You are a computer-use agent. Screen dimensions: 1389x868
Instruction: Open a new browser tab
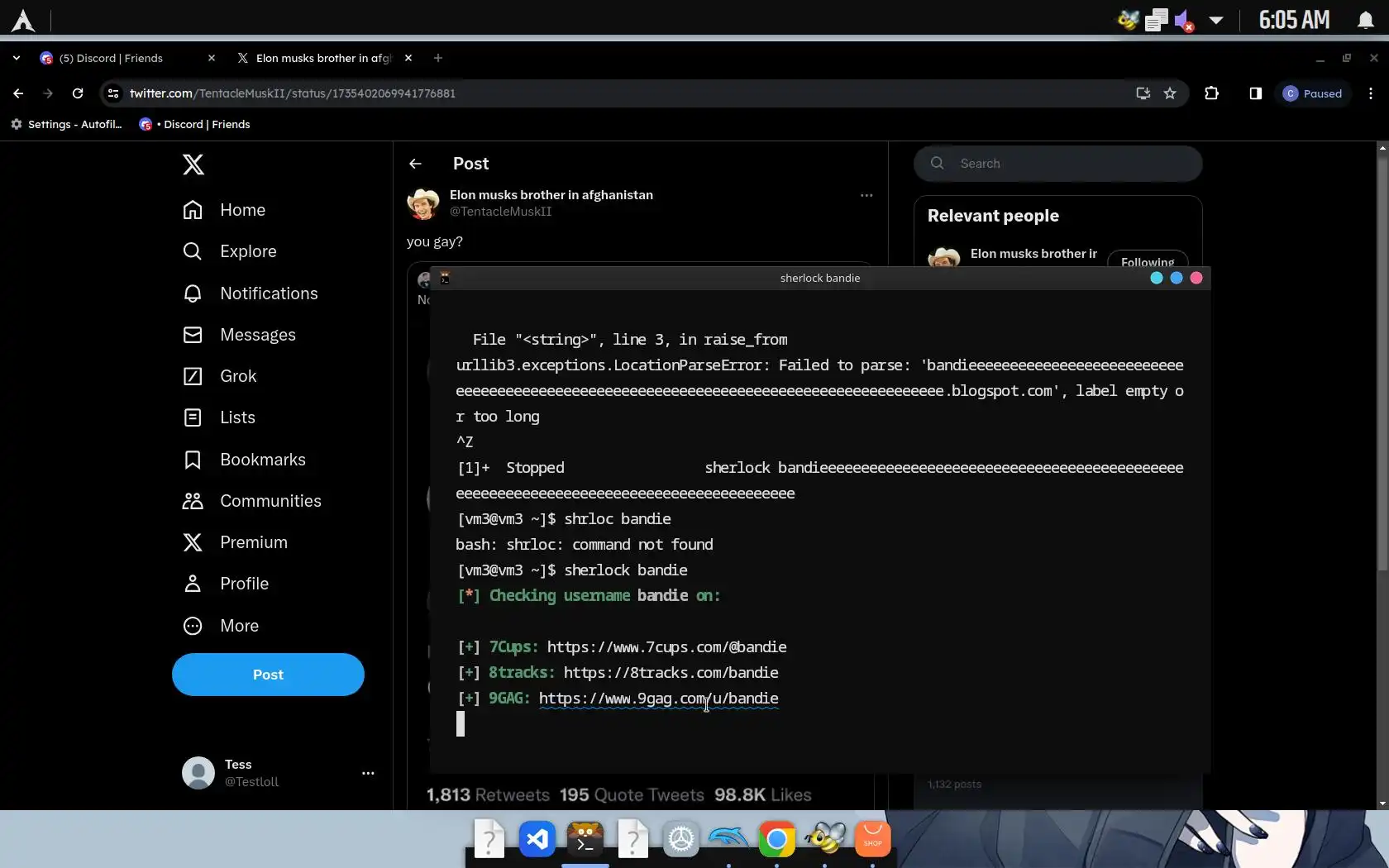[438, 58]
